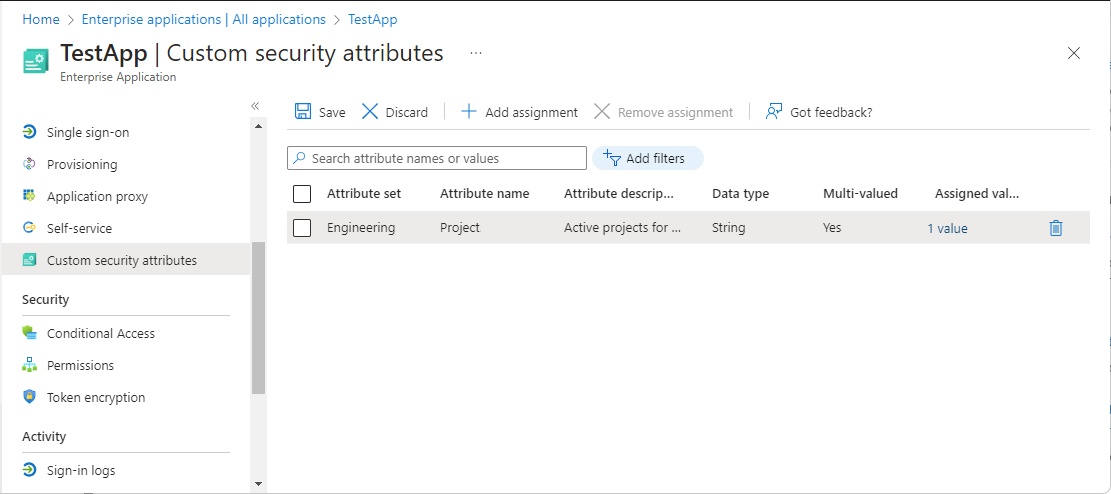1111x494 pixels.
Task: Click the Got feedback icon
Action: tap(773, 112)
